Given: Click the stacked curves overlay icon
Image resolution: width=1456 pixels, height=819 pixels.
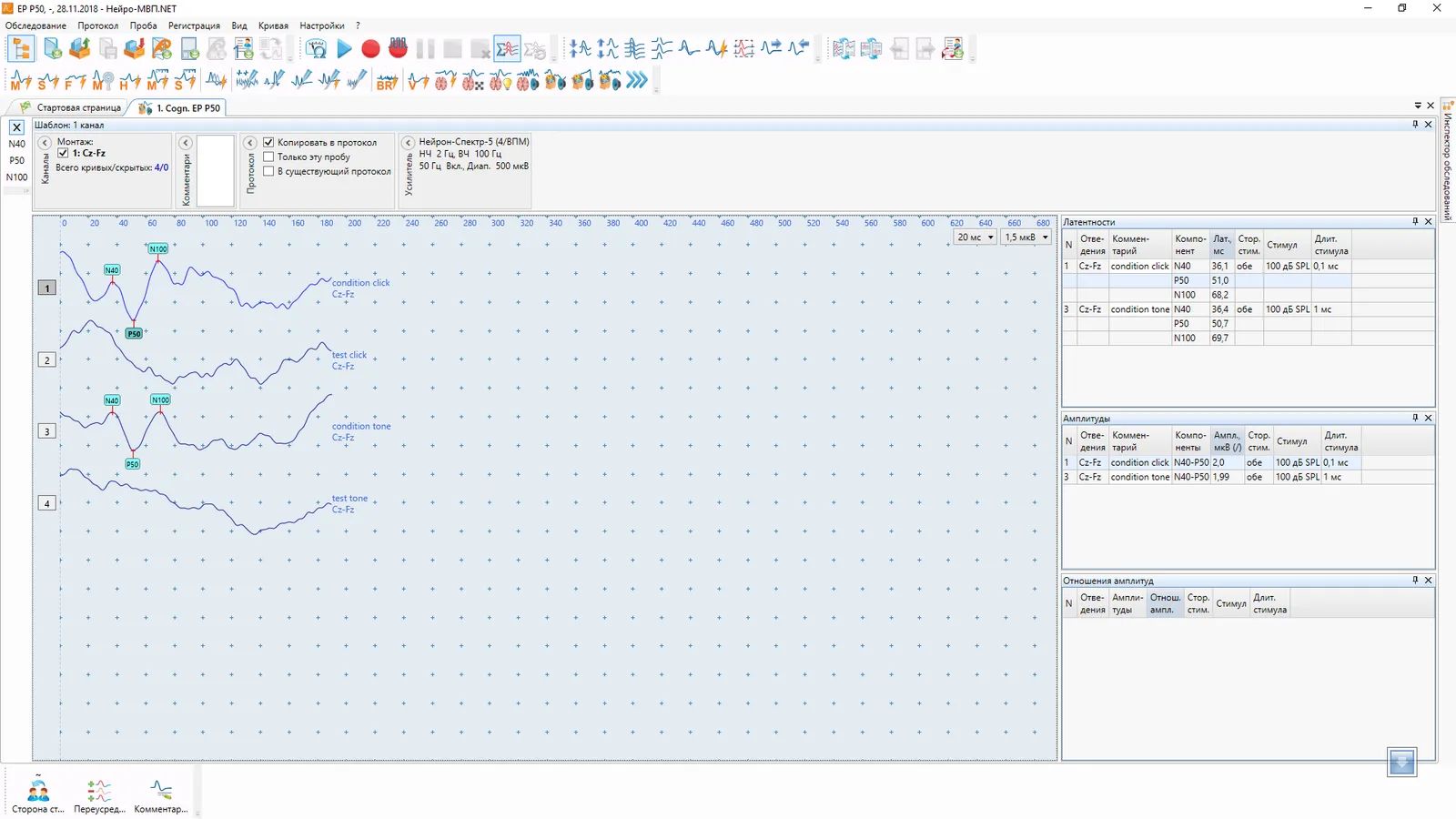Looking at the screenshot, I should coord(634,48).
